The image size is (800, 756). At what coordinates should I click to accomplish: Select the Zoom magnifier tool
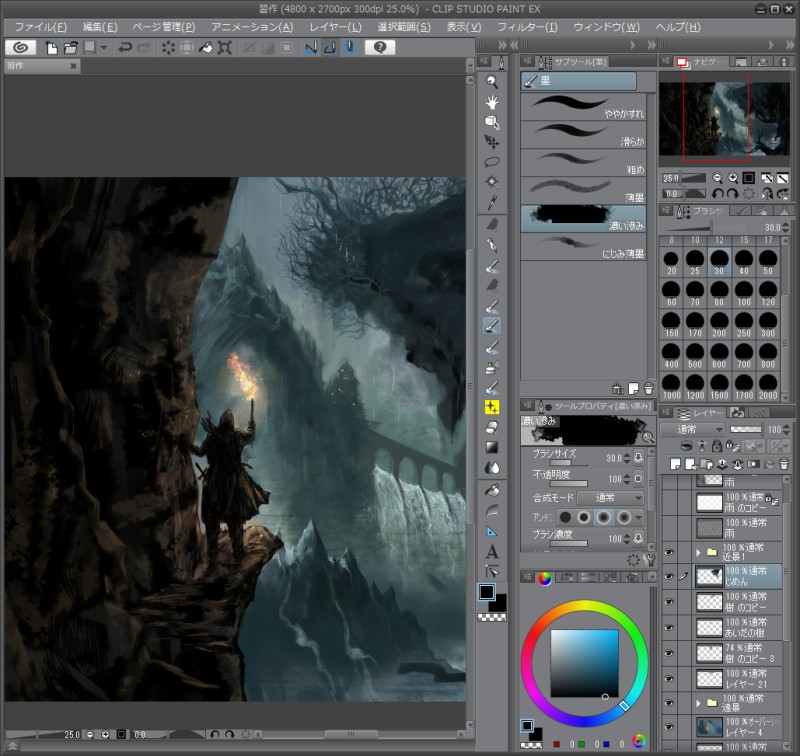point(492,81)
